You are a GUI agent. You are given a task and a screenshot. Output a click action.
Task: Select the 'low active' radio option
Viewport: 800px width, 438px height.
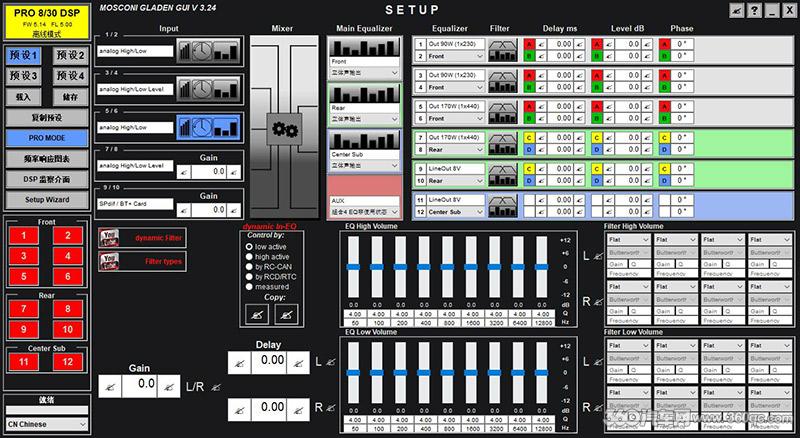point(249,247)
